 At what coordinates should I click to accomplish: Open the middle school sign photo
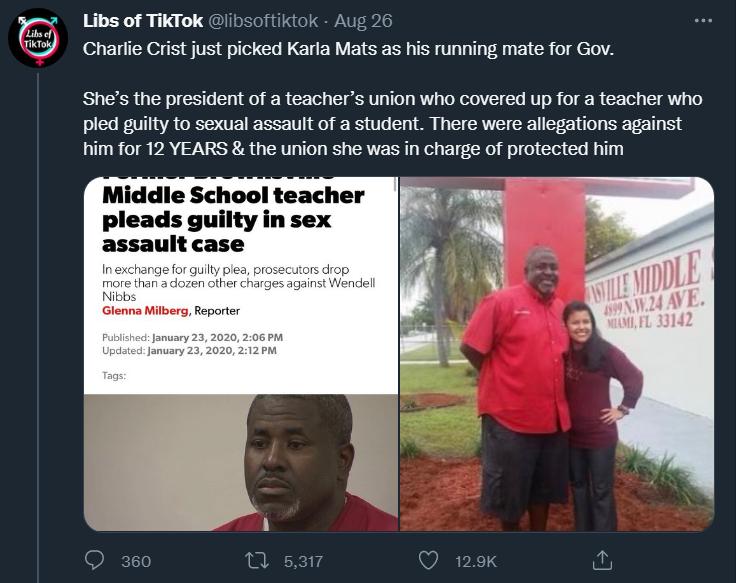[x=557, y=354]
